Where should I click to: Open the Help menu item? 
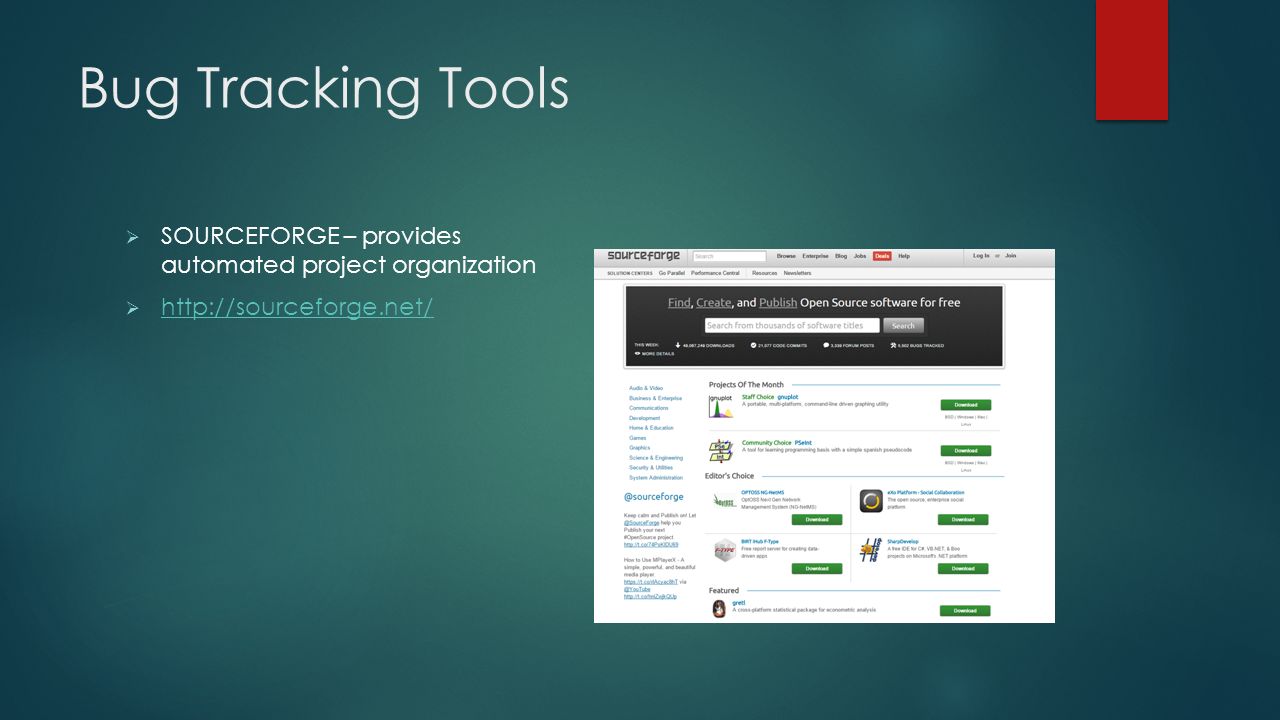tap(904, 256)
